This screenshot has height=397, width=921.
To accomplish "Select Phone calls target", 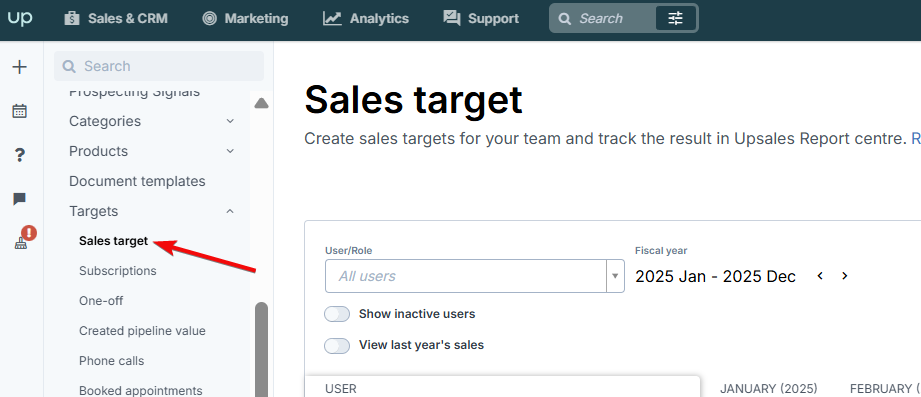I will 112,361.
